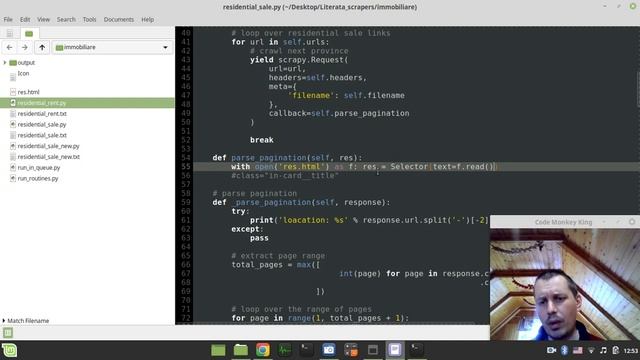
Task: Open the power battery tray icon
Action: (x=616, y=350)
